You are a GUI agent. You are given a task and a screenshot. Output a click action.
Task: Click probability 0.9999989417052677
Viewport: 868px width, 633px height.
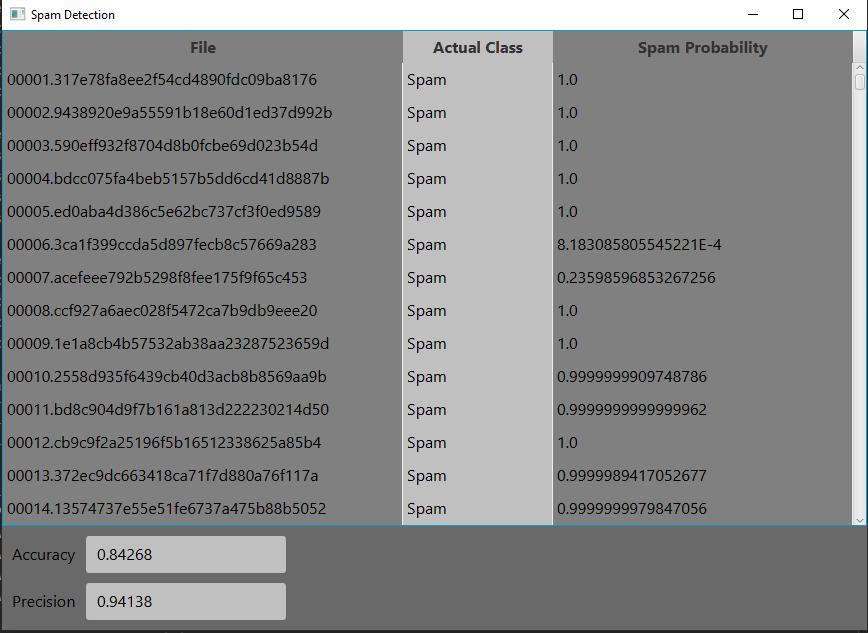(x=632, y=476)
